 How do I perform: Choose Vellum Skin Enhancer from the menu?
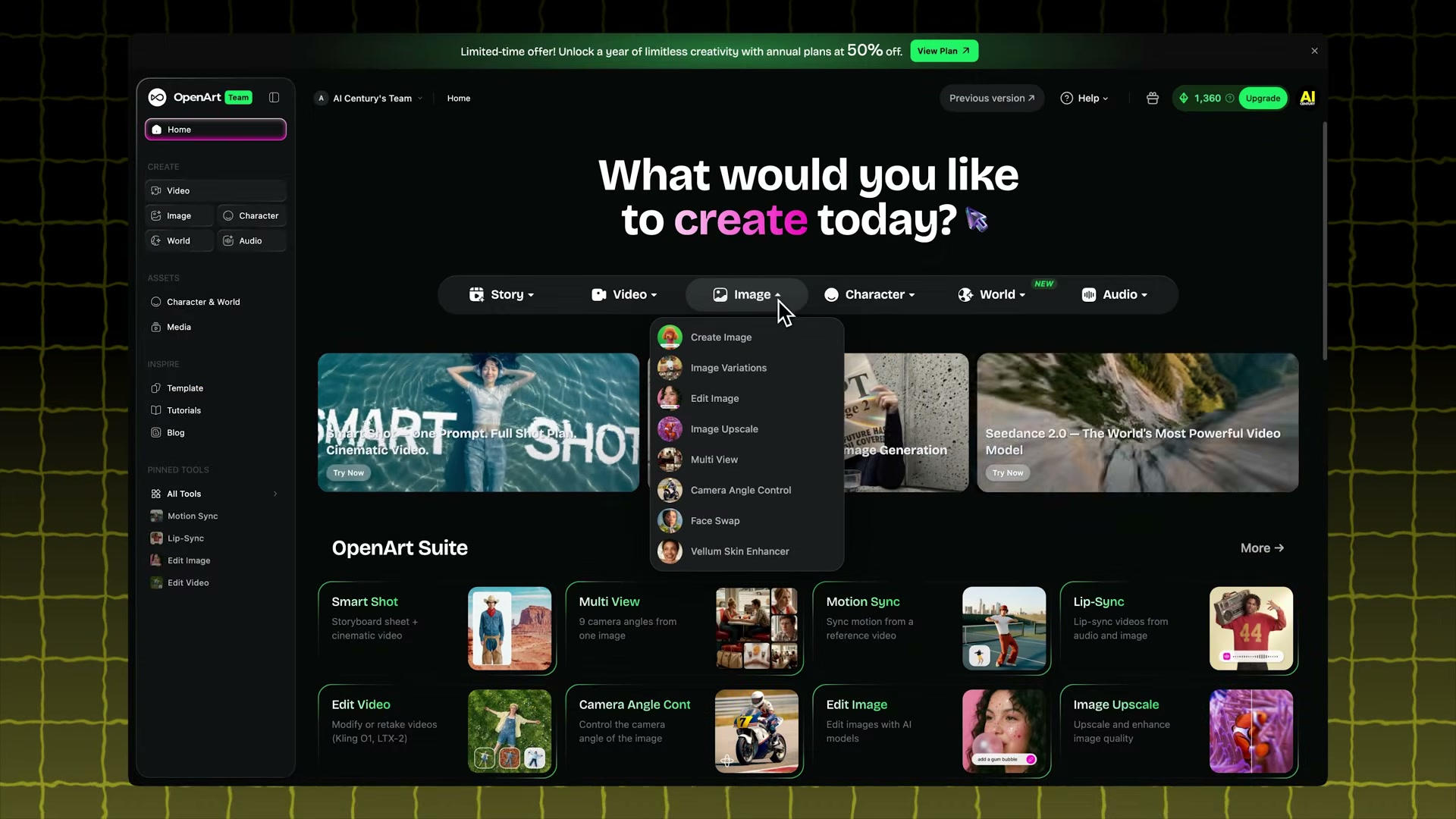pyautogui.click(x=747, y=551)
